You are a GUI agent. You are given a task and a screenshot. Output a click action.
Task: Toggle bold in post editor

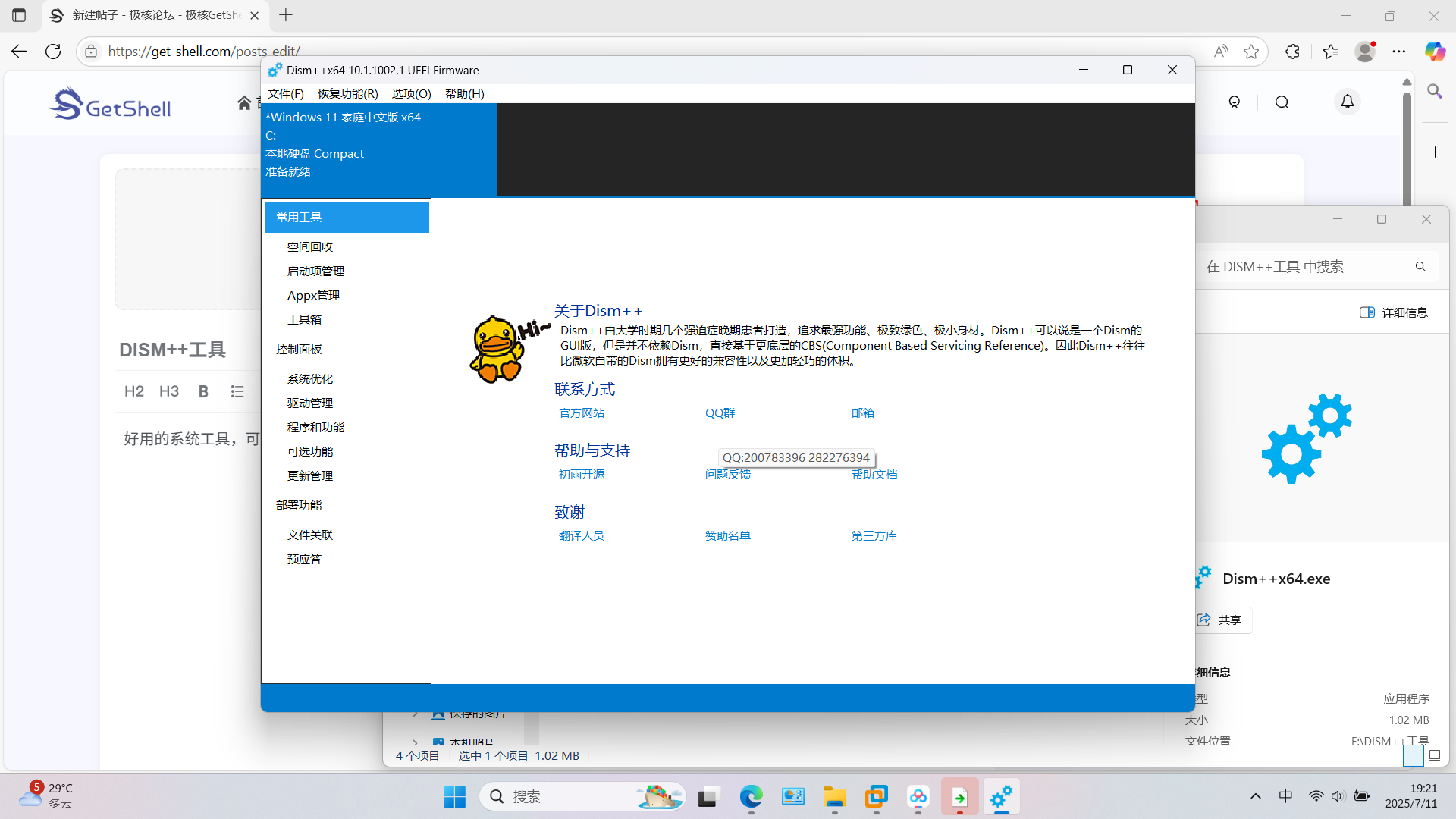(x=203, y=391)
